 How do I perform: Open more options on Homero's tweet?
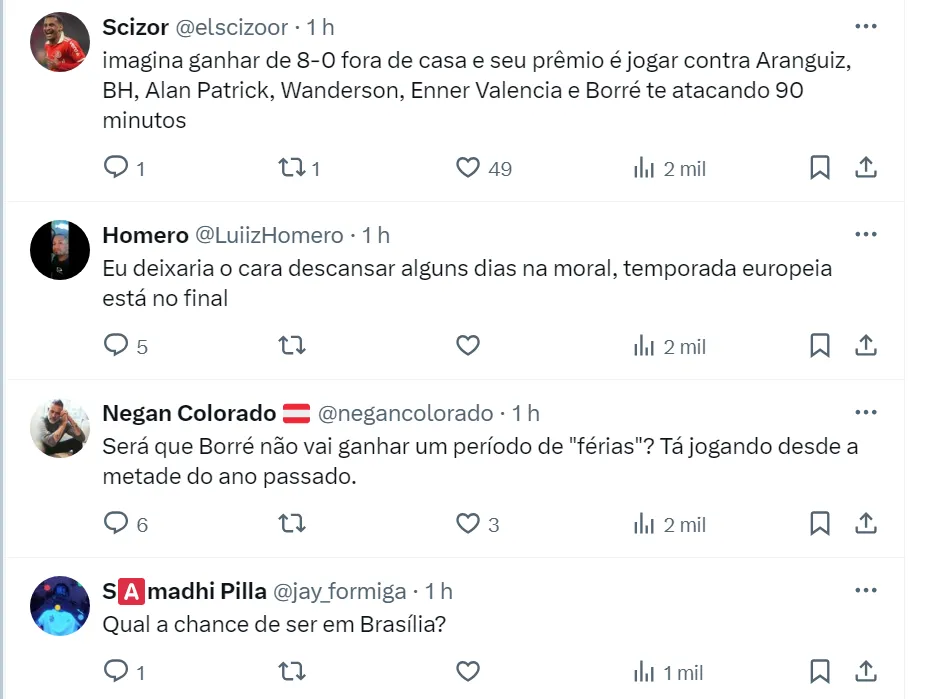tap(865, 235)
